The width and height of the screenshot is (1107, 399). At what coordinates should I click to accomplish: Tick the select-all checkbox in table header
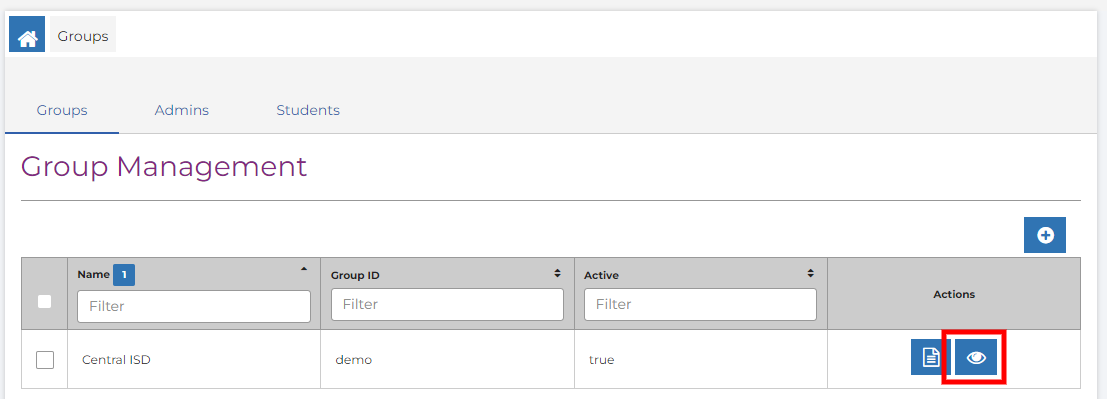coord(44,302)
